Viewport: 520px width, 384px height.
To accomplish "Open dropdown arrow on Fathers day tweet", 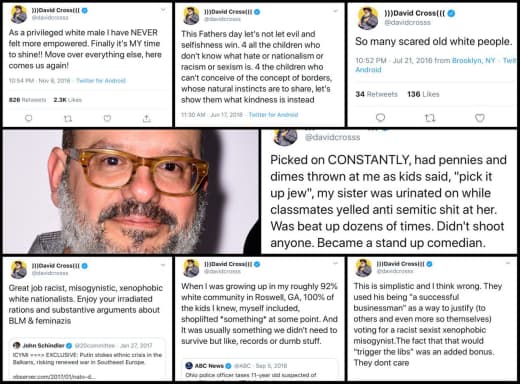I will (x=335, y=11).
